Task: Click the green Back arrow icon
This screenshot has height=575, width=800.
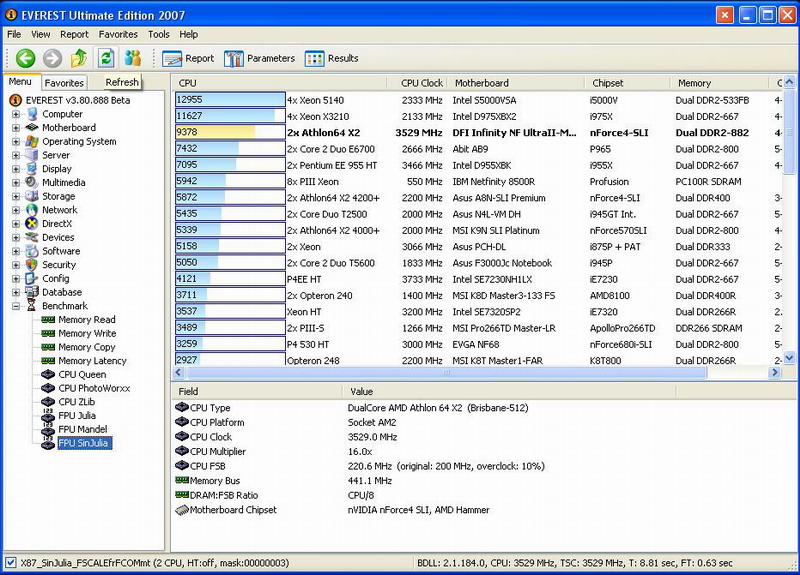Action: (26, 59)
